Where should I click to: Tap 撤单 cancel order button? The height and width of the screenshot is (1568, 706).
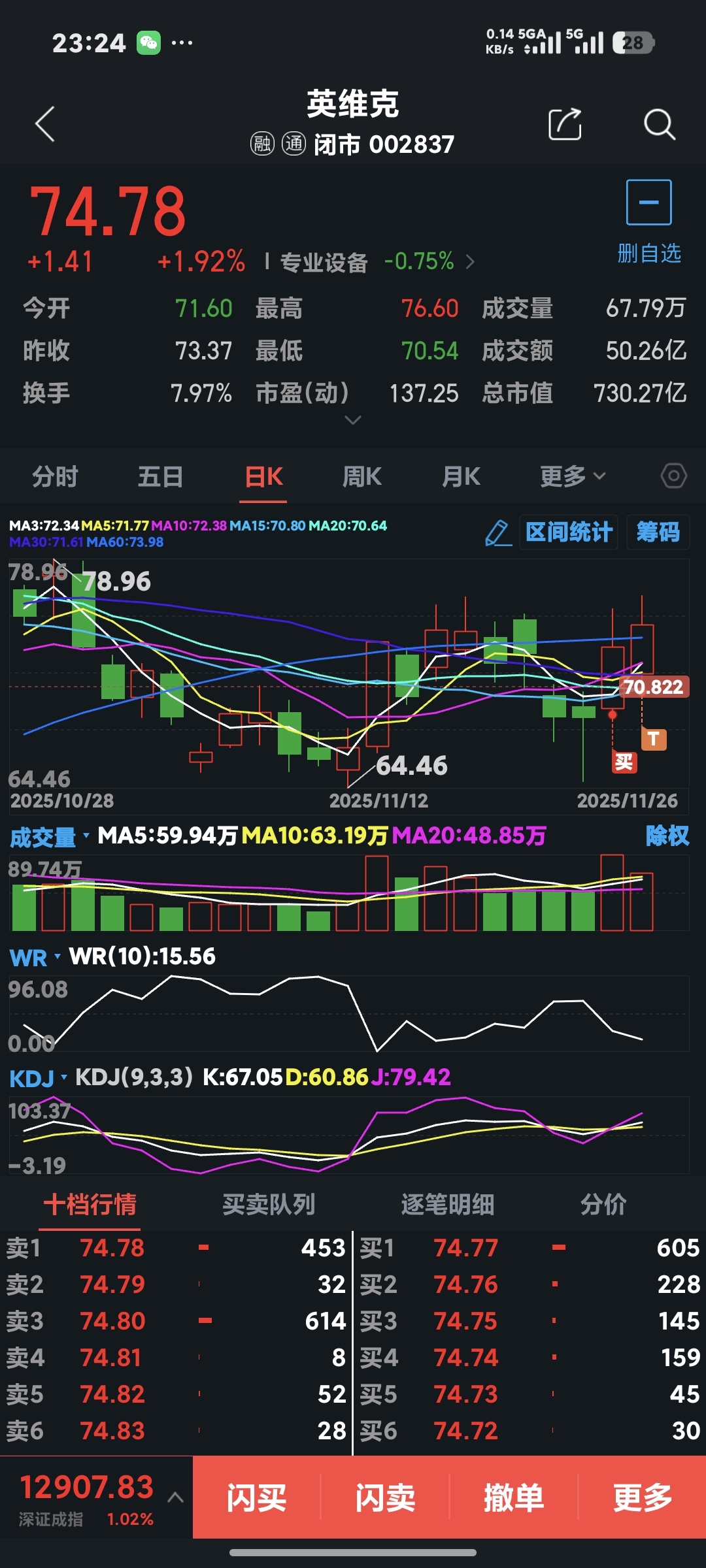click(x=514, y=1497)
